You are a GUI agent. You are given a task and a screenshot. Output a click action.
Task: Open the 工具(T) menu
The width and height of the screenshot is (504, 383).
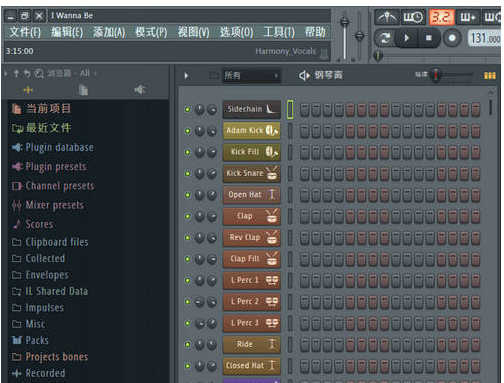coord(279,32)
